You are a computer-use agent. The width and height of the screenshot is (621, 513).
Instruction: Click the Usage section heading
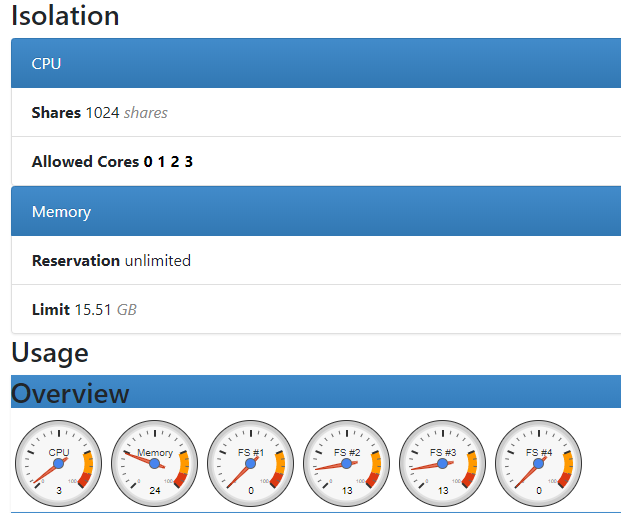point(49,353)
